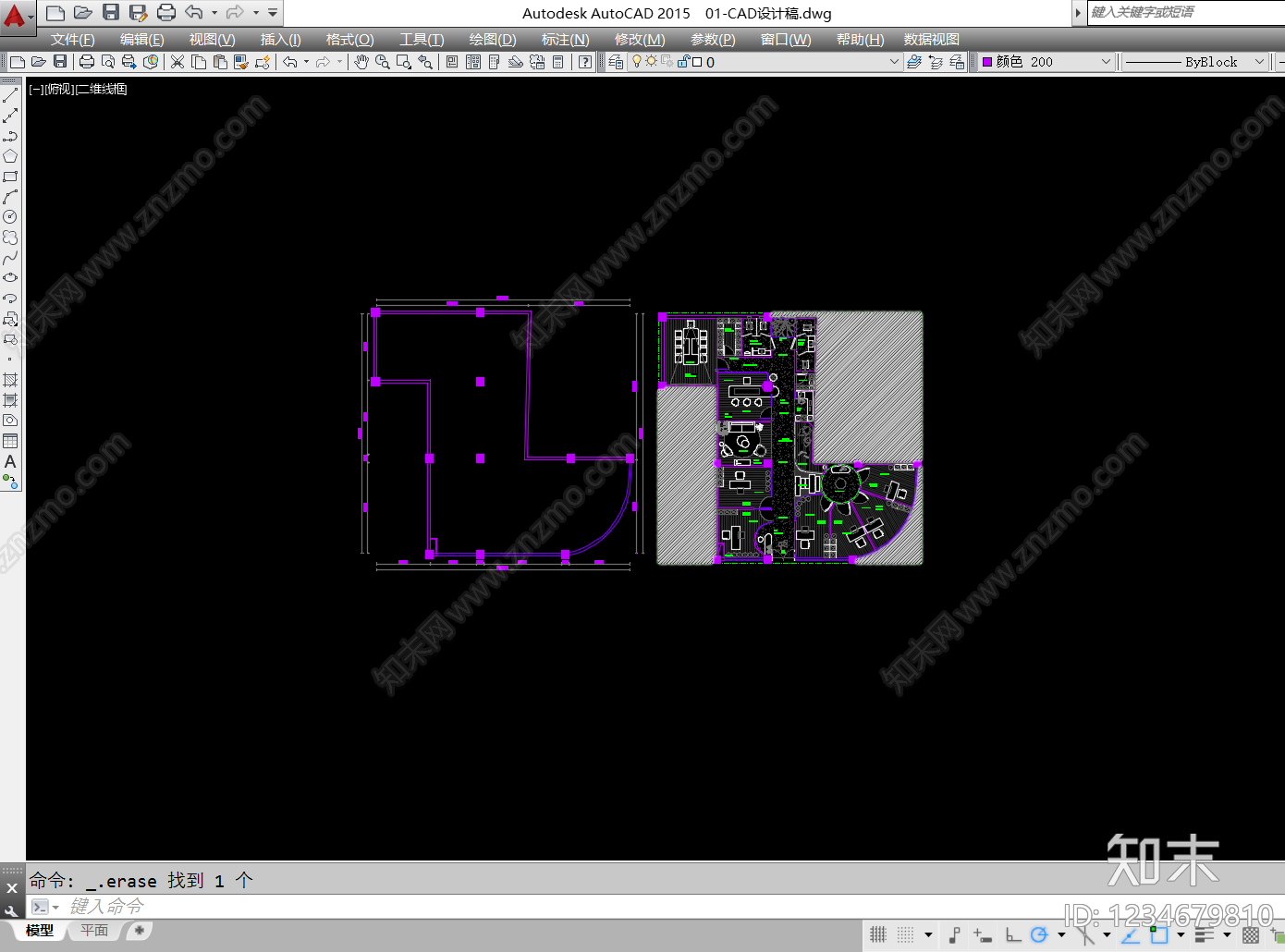Image resolution: width=1285 pixels, height=952 pixels.
Task: Open the 绘图(D) menu
Action: [x=493, y=40]
